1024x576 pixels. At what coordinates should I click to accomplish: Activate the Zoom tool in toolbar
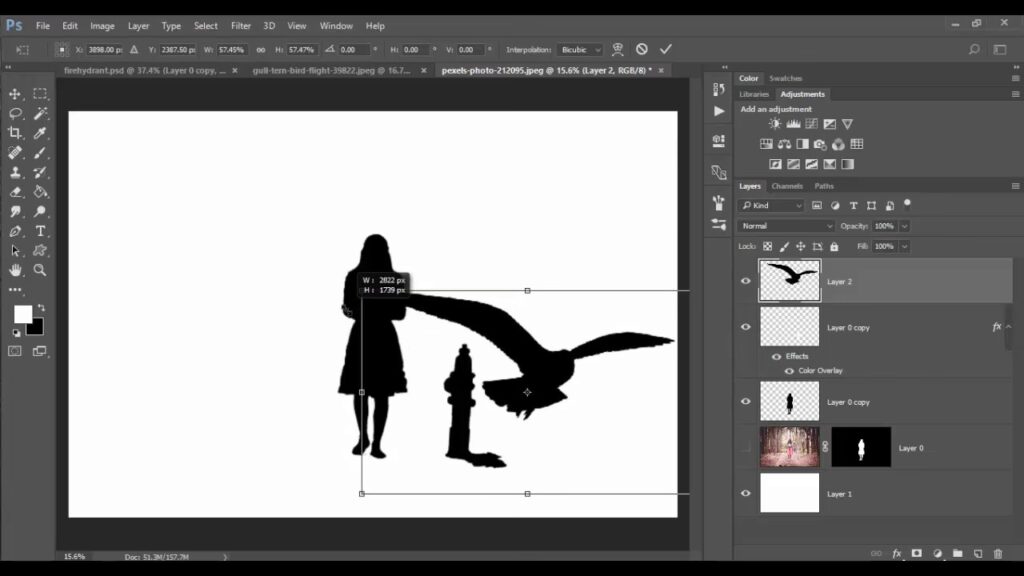[40, 270]
